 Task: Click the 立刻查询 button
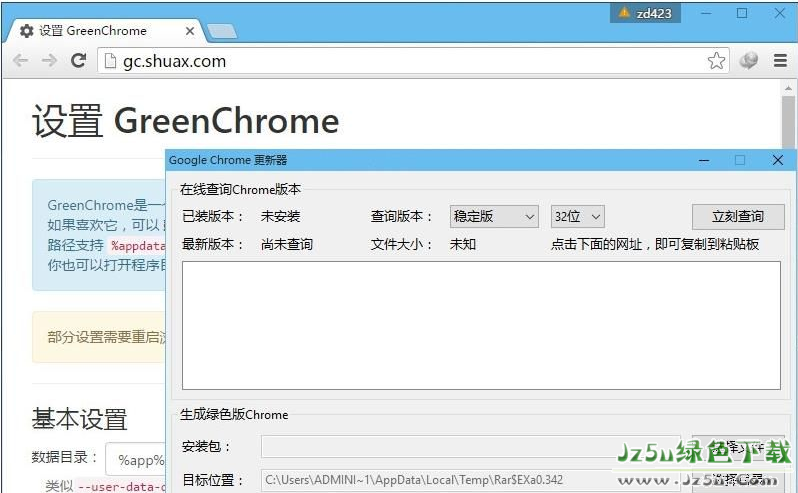click(738, 217)
